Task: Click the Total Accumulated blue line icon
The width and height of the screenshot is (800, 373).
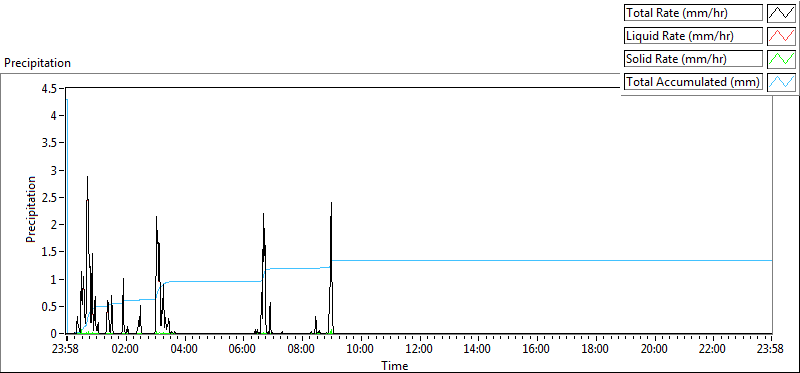Action: coord(782,82)
